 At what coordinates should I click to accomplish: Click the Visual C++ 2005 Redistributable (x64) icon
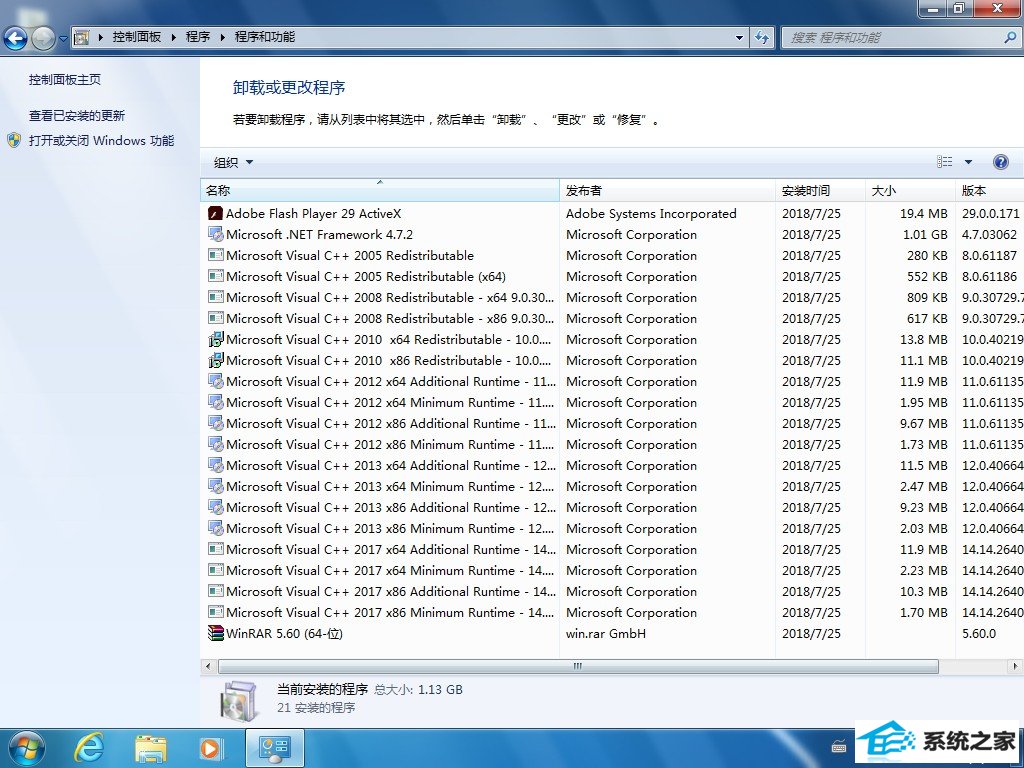pos(216,276)
